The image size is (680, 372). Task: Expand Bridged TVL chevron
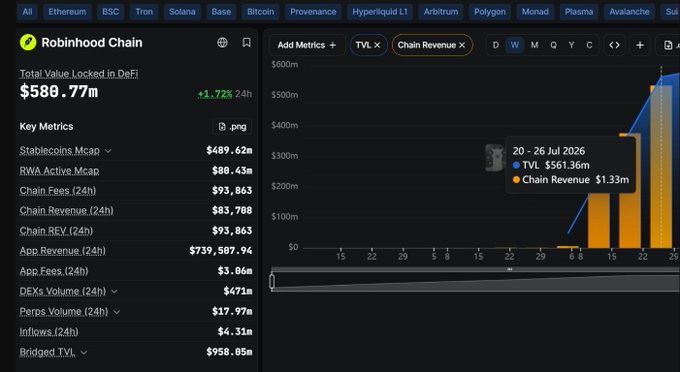click(x=84, y=352)
